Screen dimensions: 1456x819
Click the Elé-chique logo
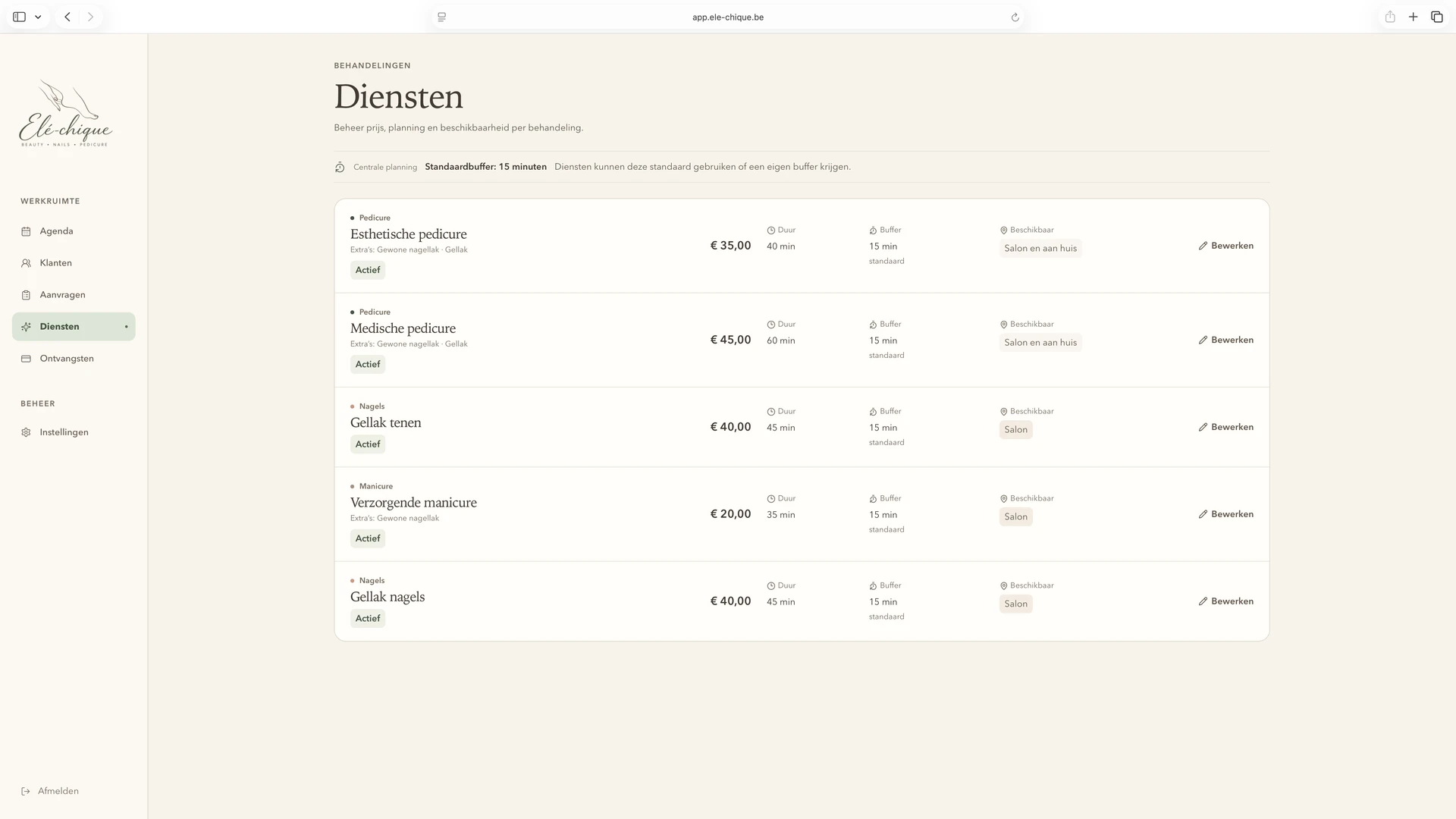(x=65, y=114)
